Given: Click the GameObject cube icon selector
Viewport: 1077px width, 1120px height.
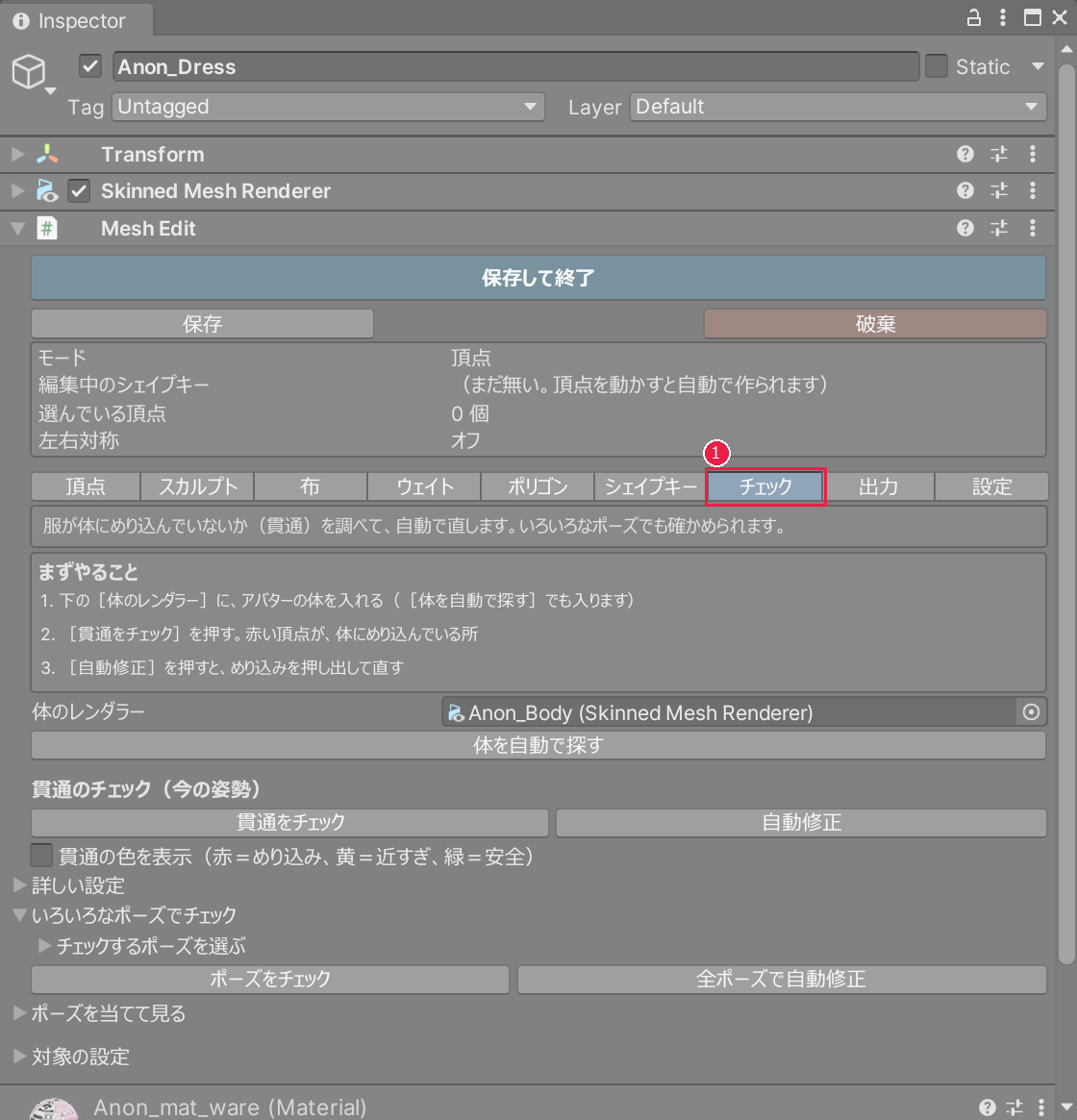Looking at the screenshot, I should [30, 73].
